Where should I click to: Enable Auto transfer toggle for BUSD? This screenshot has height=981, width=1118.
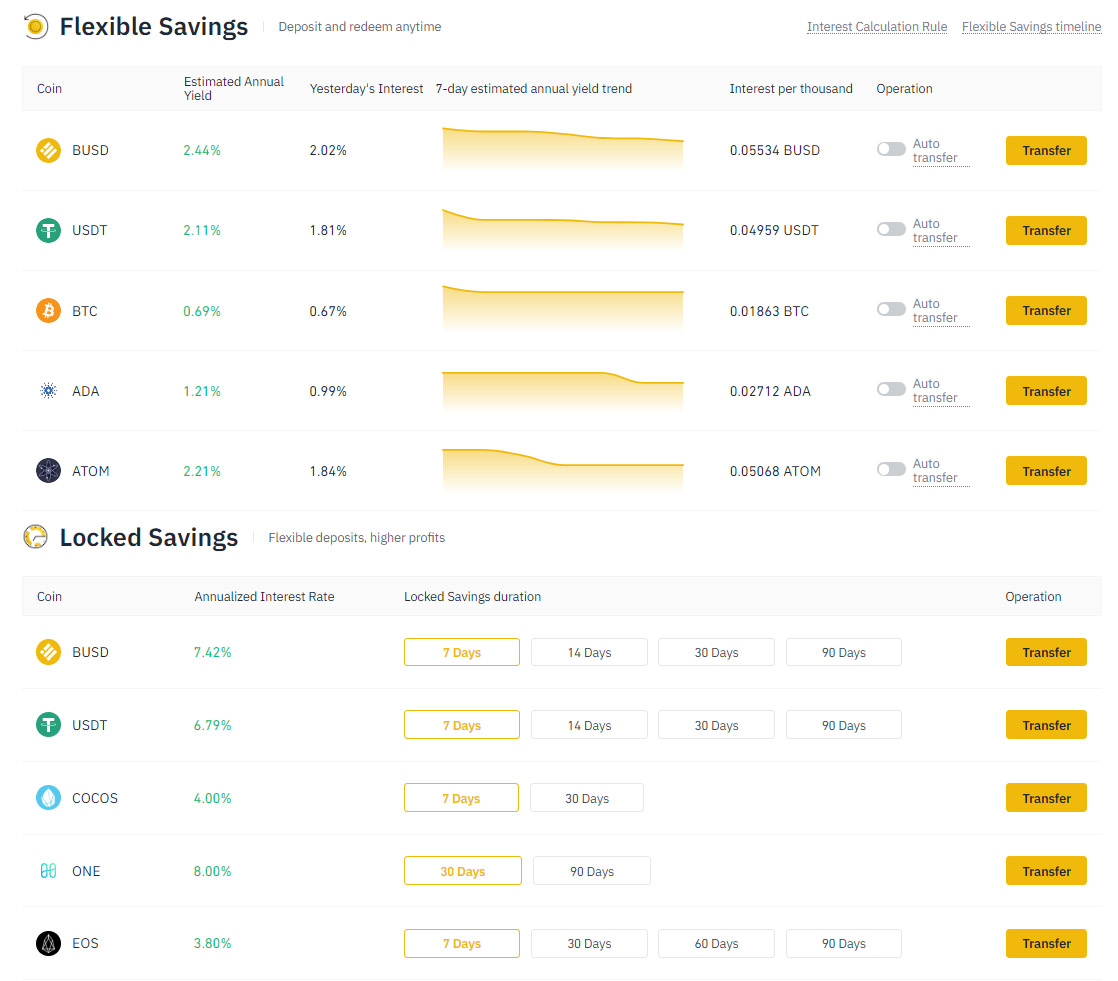pyautogui.click(x=891, y=149)
